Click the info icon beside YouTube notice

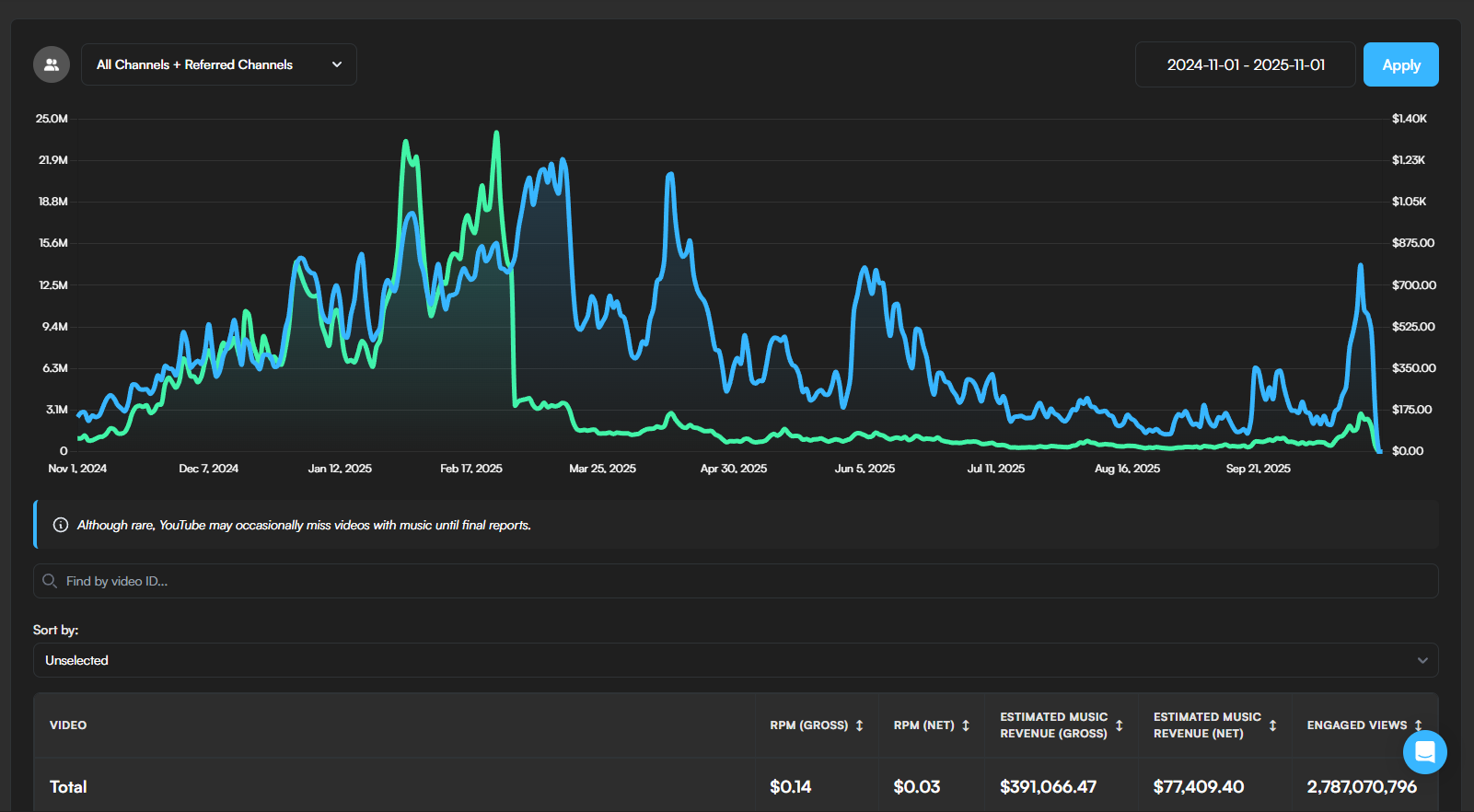click(x=61, y=525)
